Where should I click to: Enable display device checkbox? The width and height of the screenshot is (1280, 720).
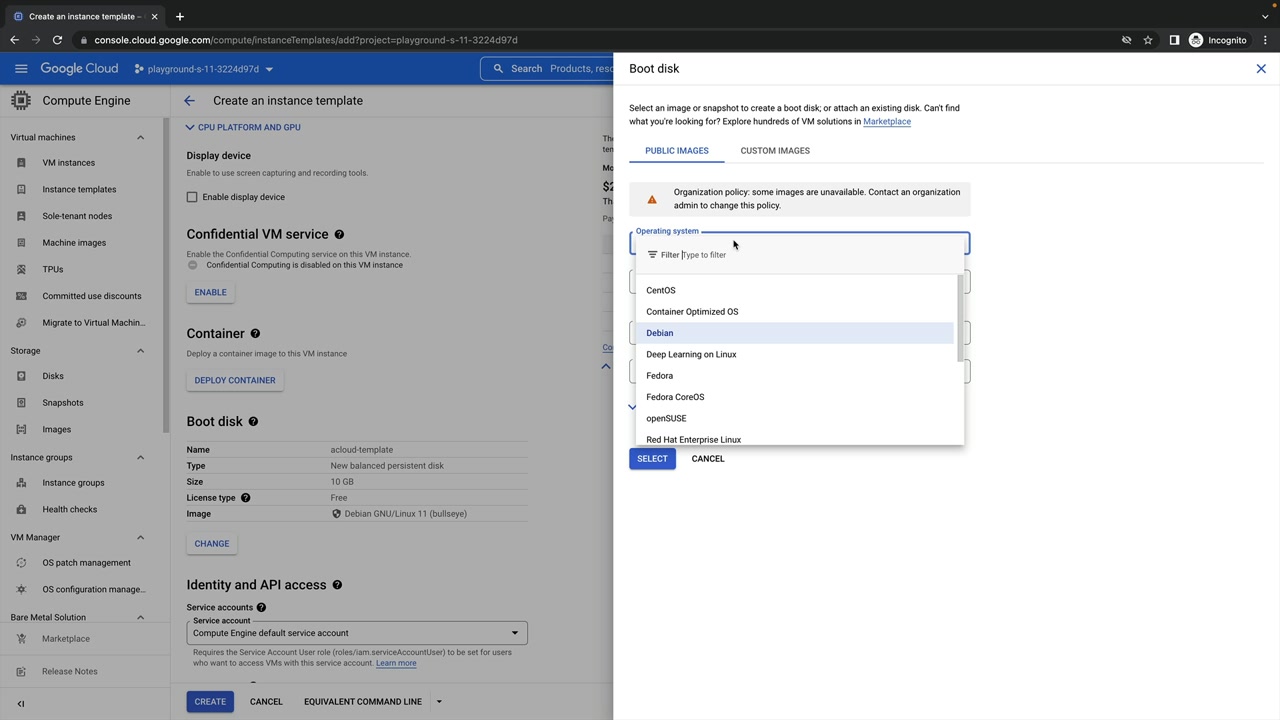[192, 197]
